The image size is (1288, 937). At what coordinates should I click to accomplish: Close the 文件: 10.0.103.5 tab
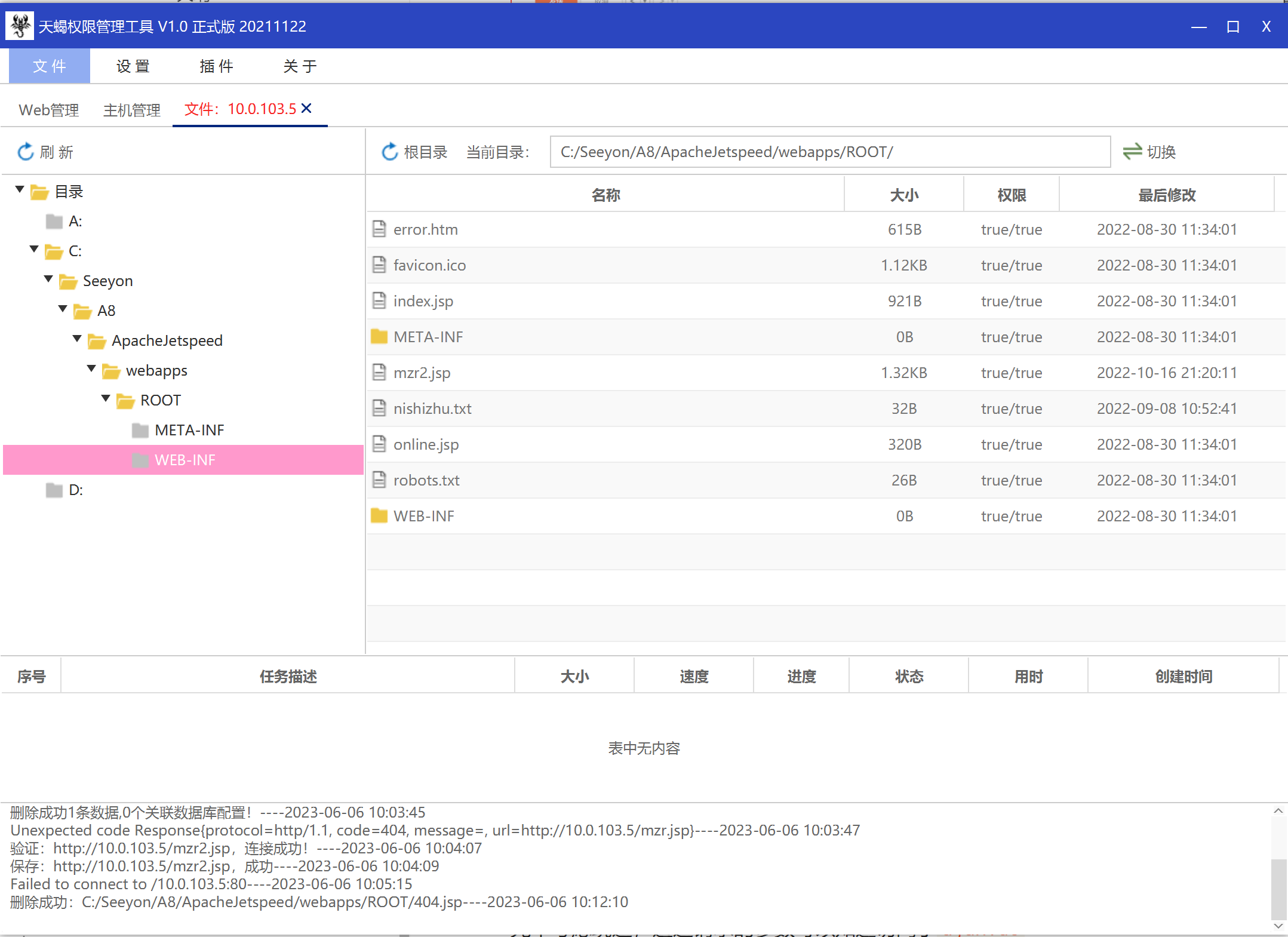point(306,108)
